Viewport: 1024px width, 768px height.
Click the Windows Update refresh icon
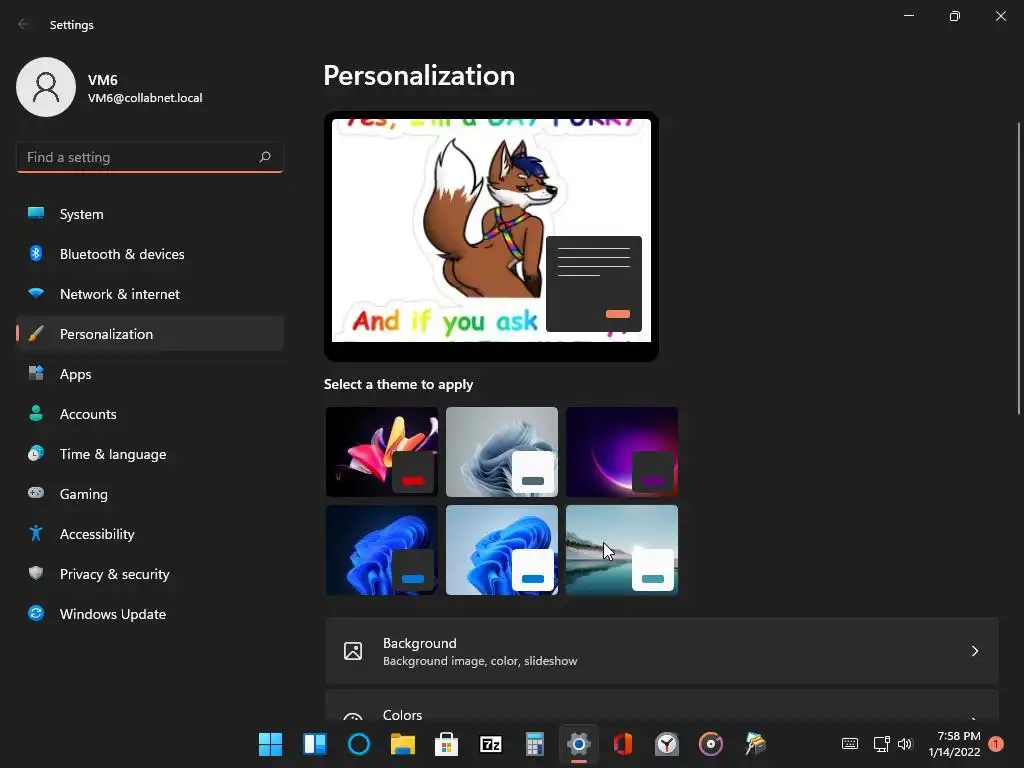(36, 613)
